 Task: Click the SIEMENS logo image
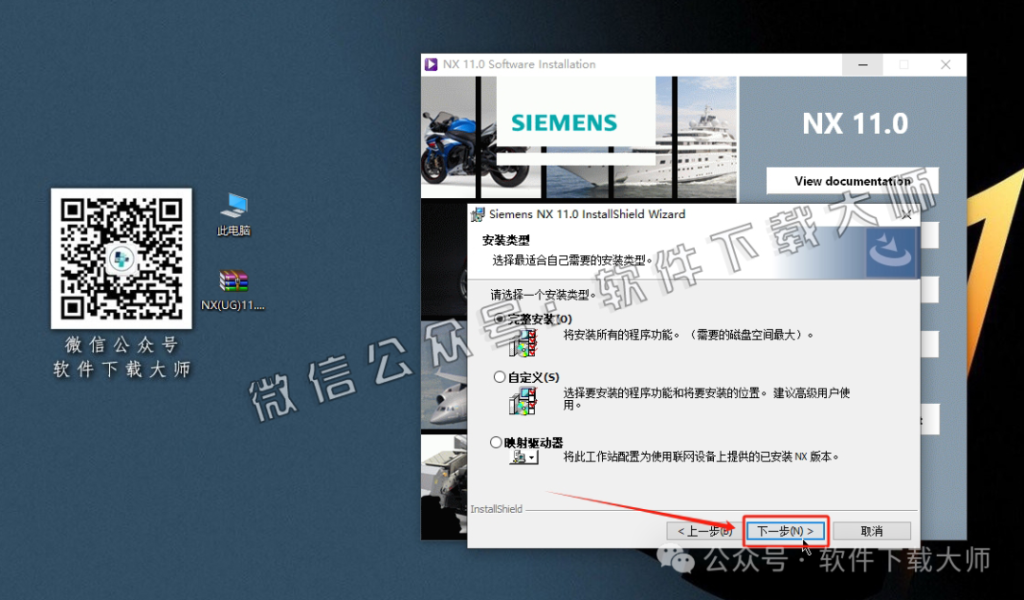562,122
